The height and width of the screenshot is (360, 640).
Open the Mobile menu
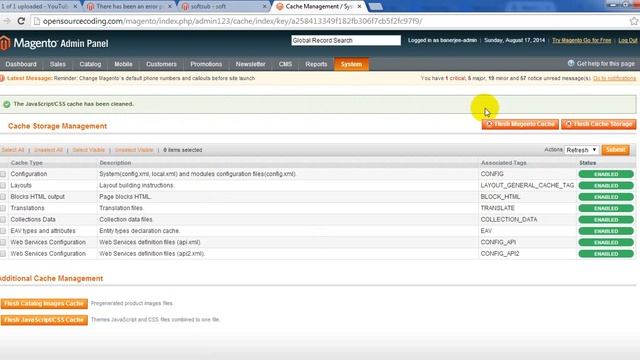pyautogui.click(x=123, y=64)
